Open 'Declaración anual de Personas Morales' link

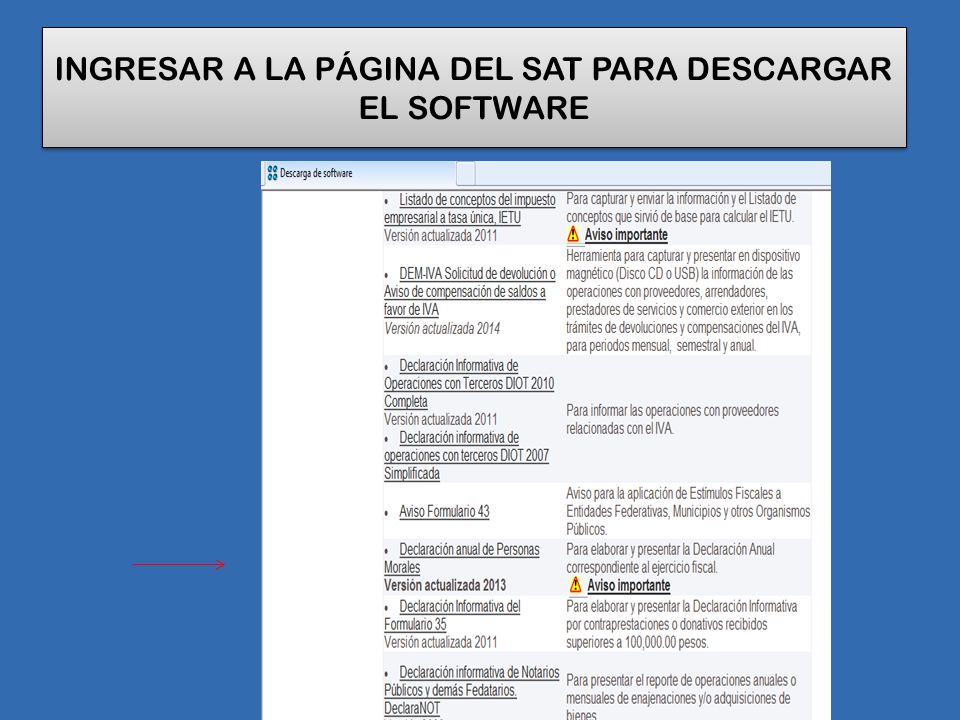tap(462, 558)
